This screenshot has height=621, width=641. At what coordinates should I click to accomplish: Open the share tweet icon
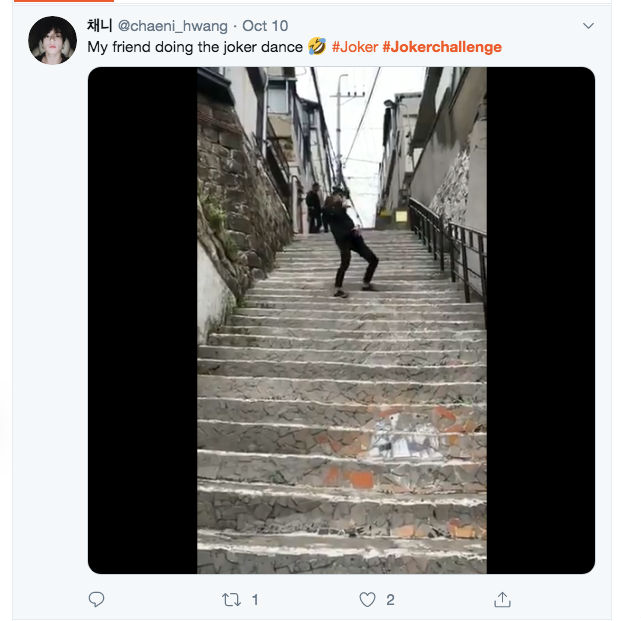click(502, 599)
